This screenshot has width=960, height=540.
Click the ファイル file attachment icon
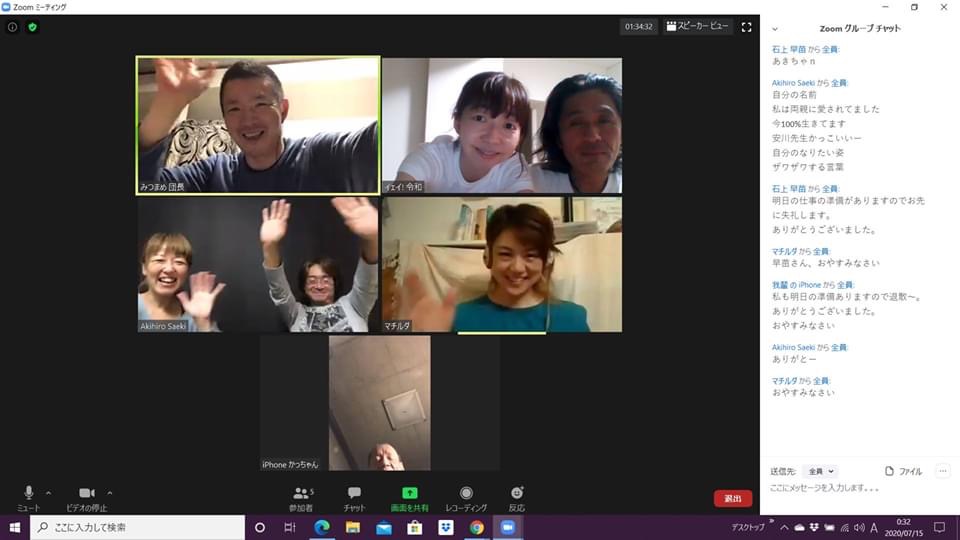[904, 471]
